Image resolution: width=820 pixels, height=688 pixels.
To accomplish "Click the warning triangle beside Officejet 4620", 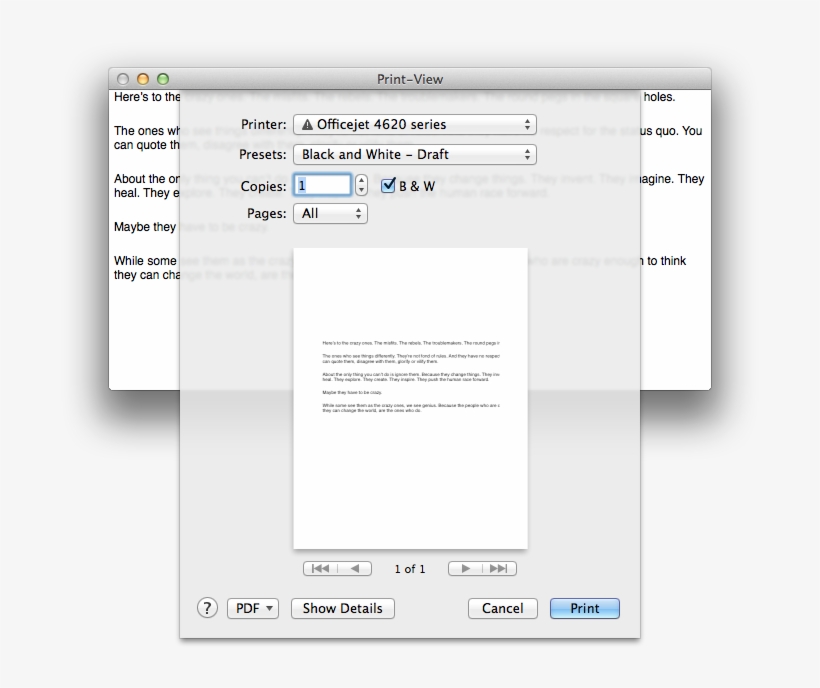I will tap(306, 124).
